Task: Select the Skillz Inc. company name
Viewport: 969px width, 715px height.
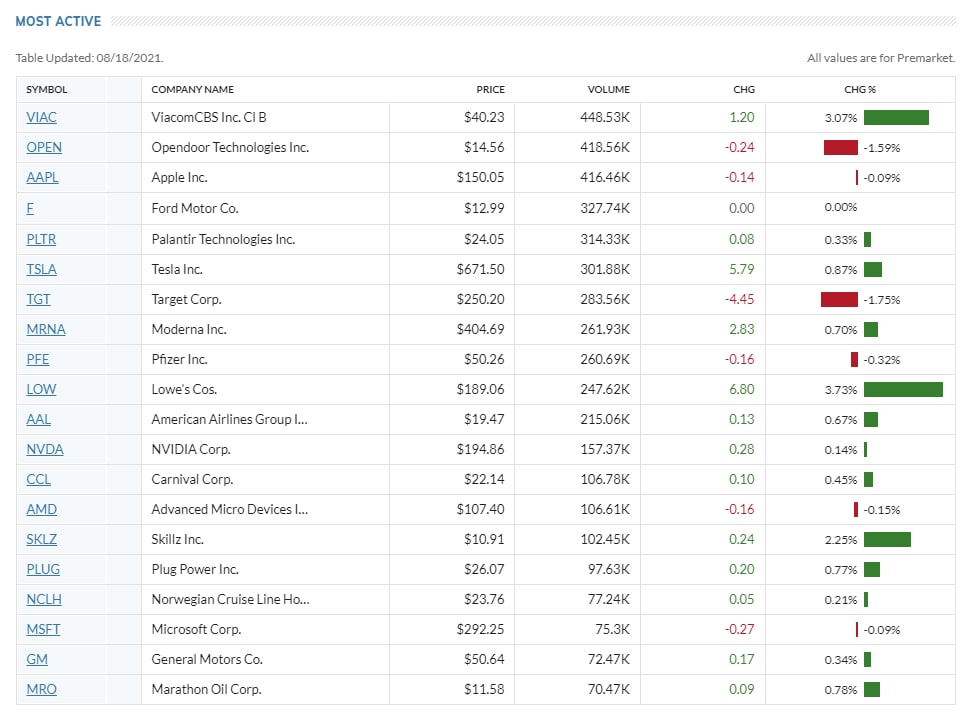Action: [177, 539]
